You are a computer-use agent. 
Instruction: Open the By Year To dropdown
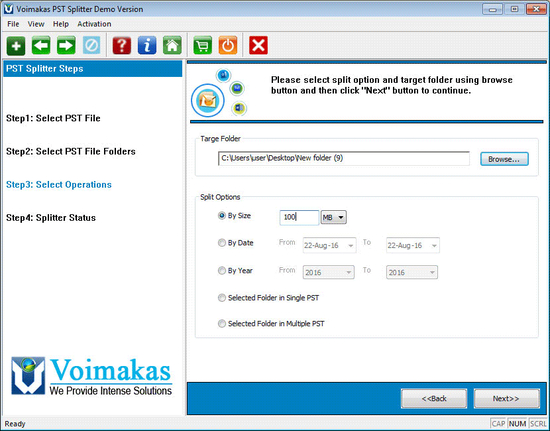click(412, 272)
